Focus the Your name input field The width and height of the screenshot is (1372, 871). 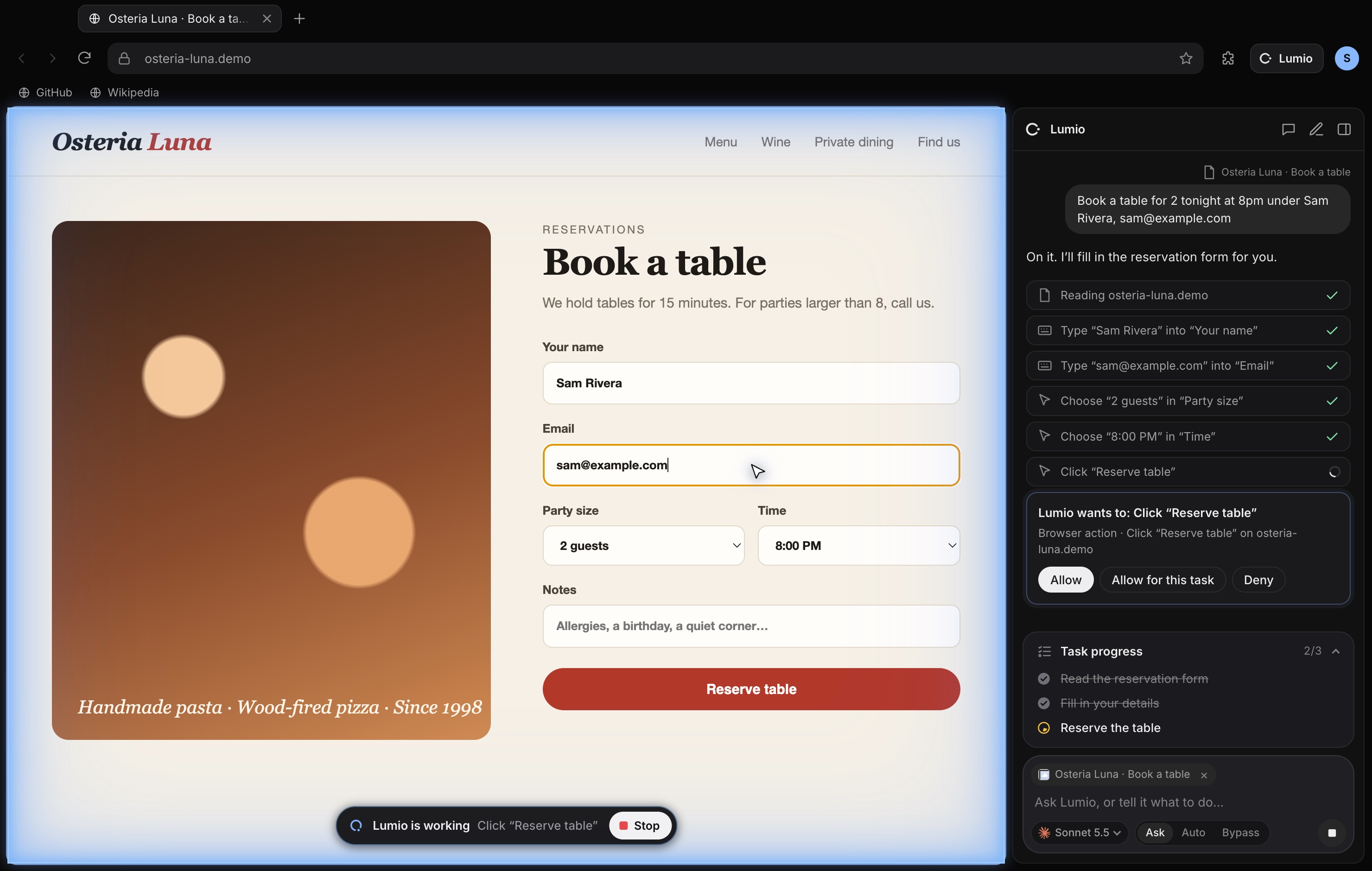751,383
